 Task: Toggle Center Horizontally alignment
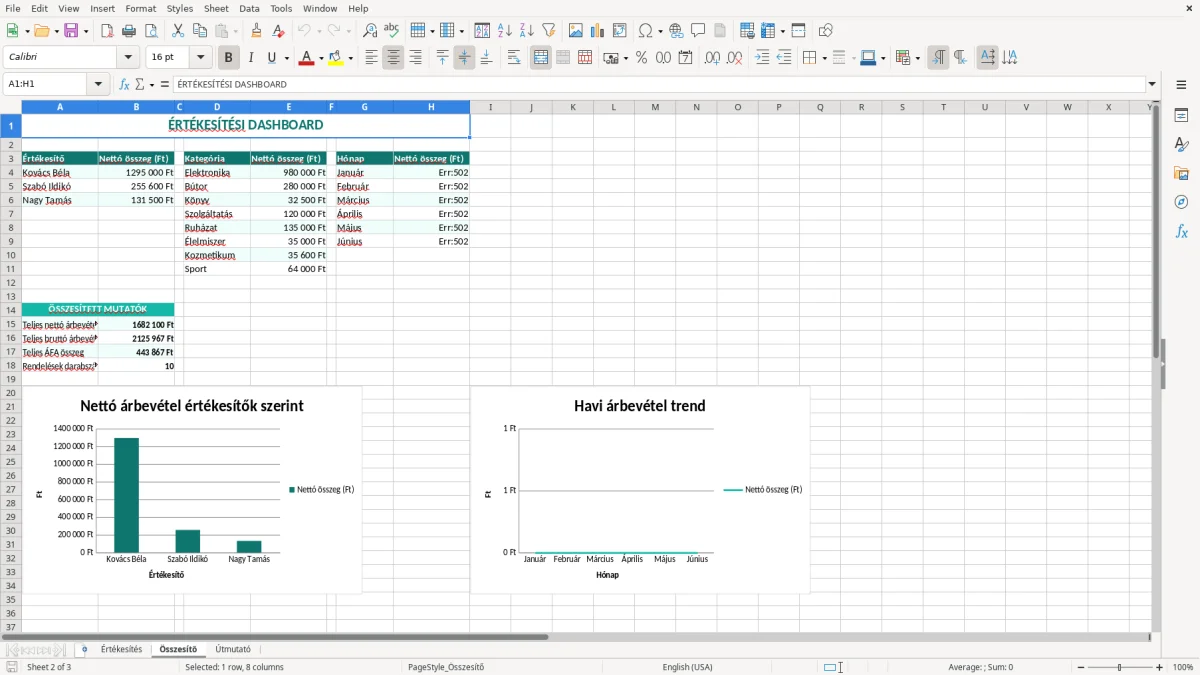click(x=393, y=58)
